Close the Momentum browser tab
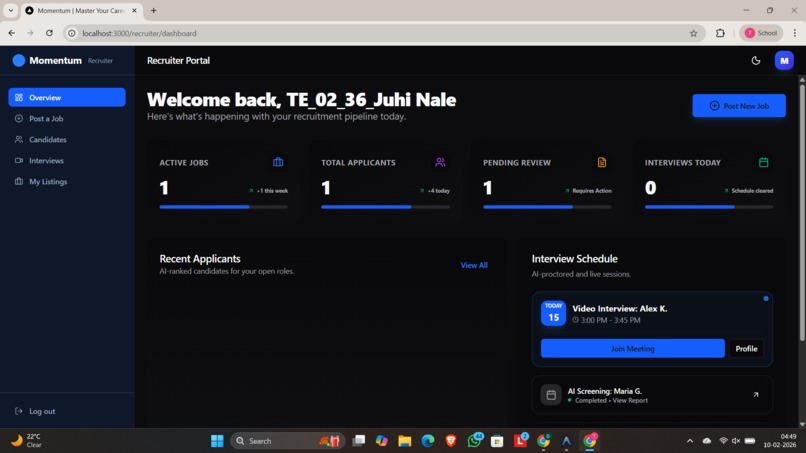Image resolution: width=806 pixels, height=453 pixels. click(135, 10)
